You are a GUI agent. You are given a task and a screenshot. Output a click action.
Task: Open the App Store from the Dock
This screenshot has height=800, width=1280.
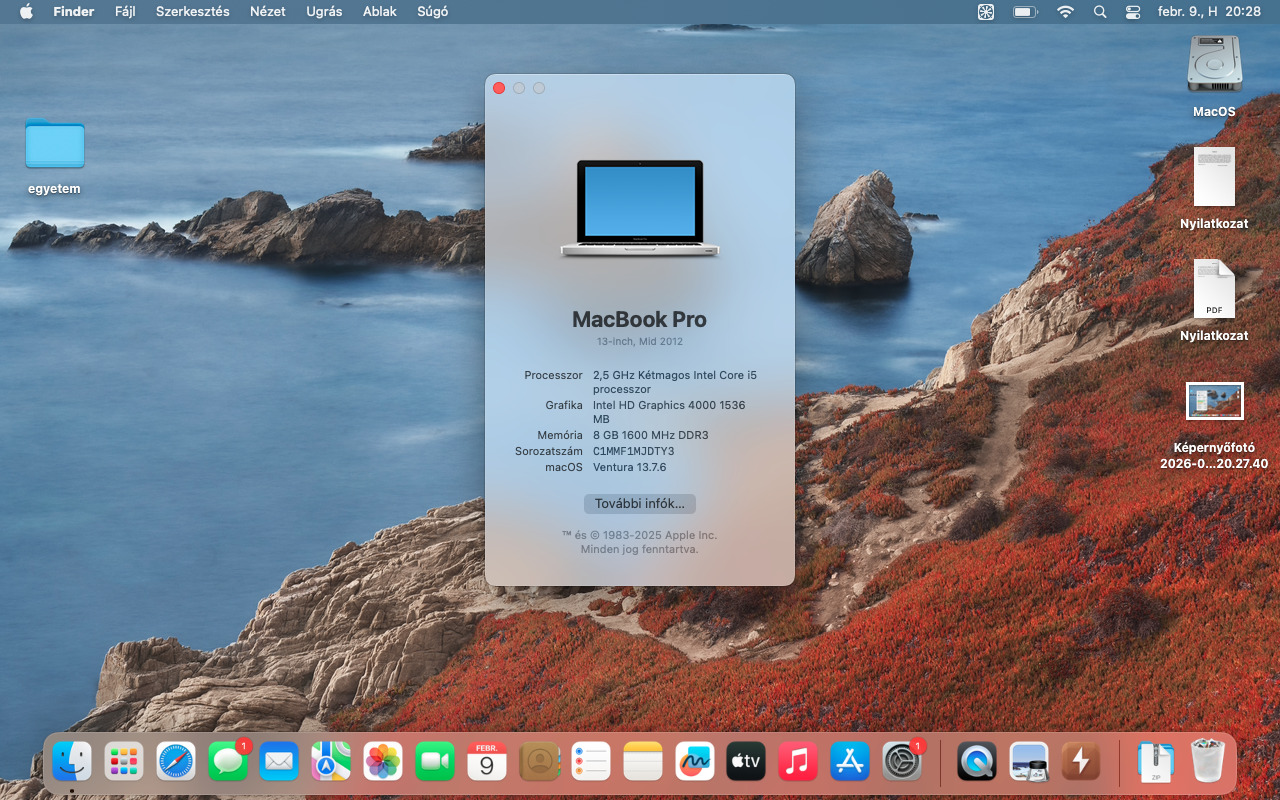click(x=850, y=762)
